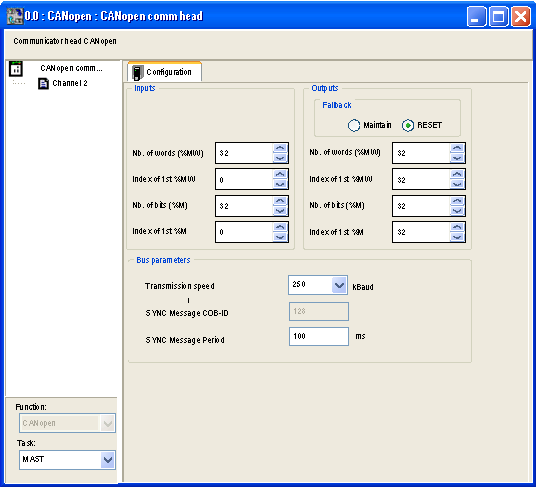Increase Outputs Nb. of bits (%M)
The width and height of the screenshot is (537, 488).
point(457,201)
